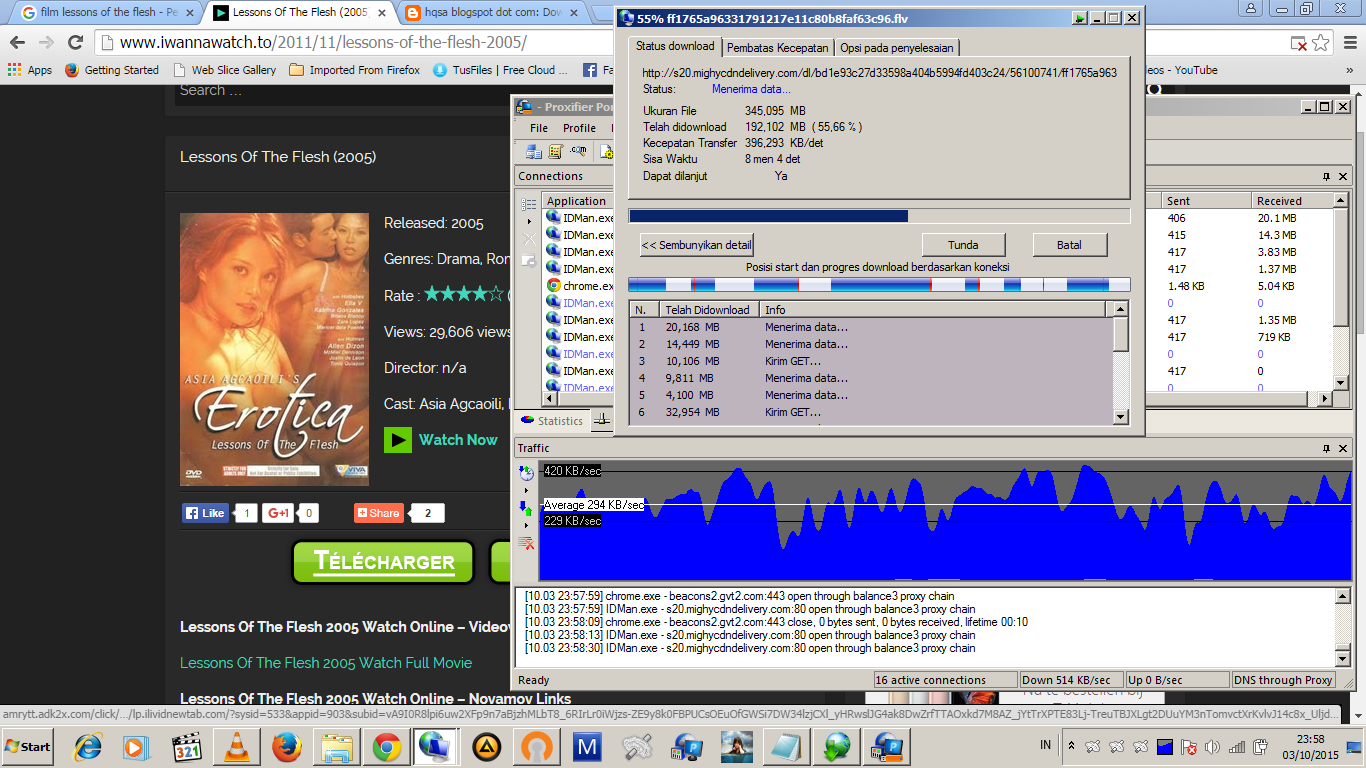The image size is (1366, 768).
Task: Open Media Player Classic (321) from taskbar
Action: click(186, 746)
